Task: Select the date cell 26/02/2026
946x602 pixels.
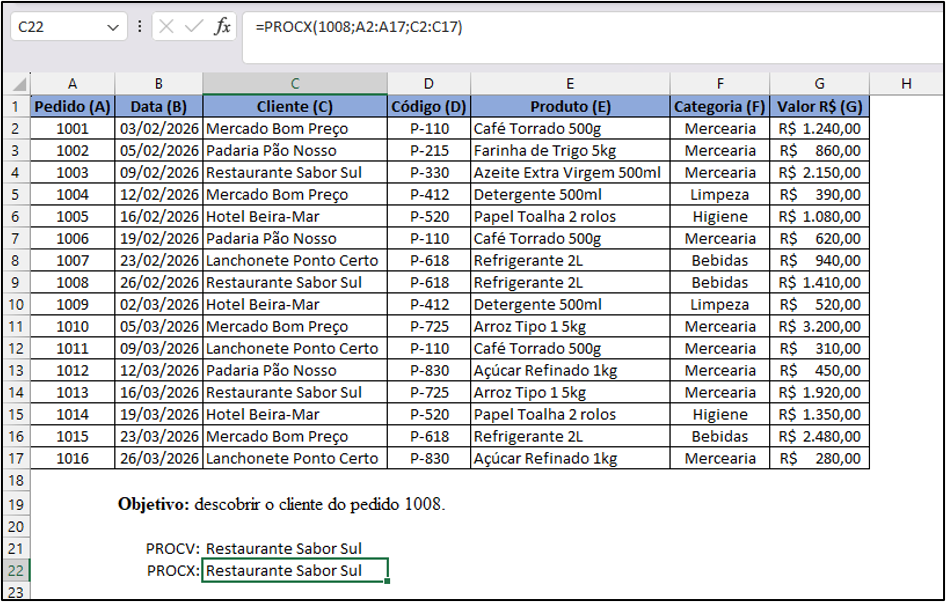Action: 159,282
